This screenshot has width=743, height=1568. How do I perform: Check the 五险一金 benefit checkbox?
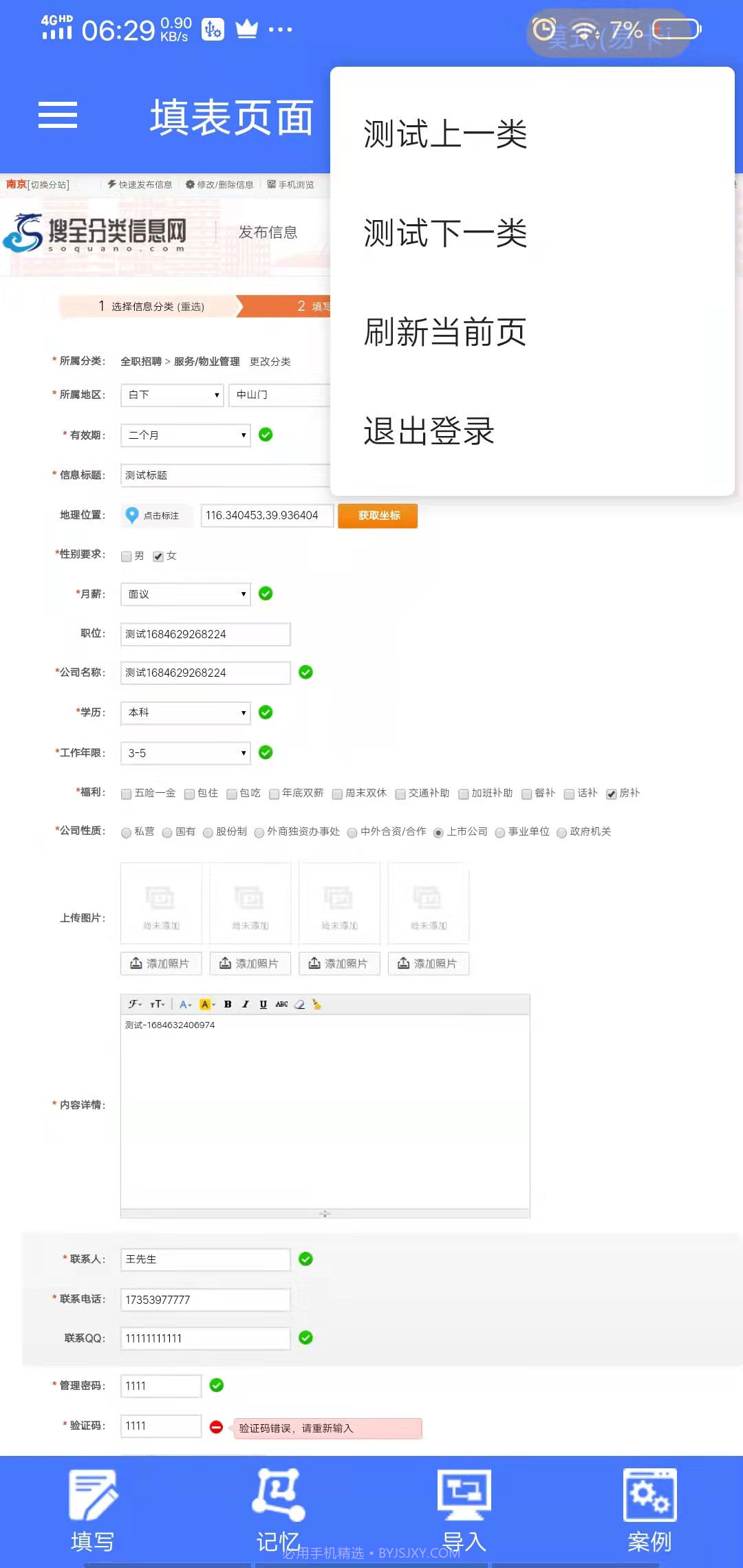point(126,794)
